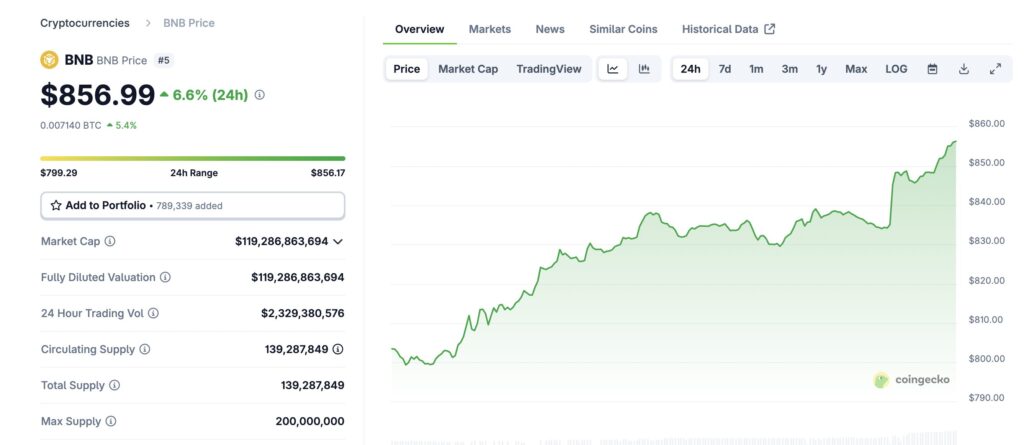
Task: Click Circulating Supply label info icon
Action: pos(144,349)
